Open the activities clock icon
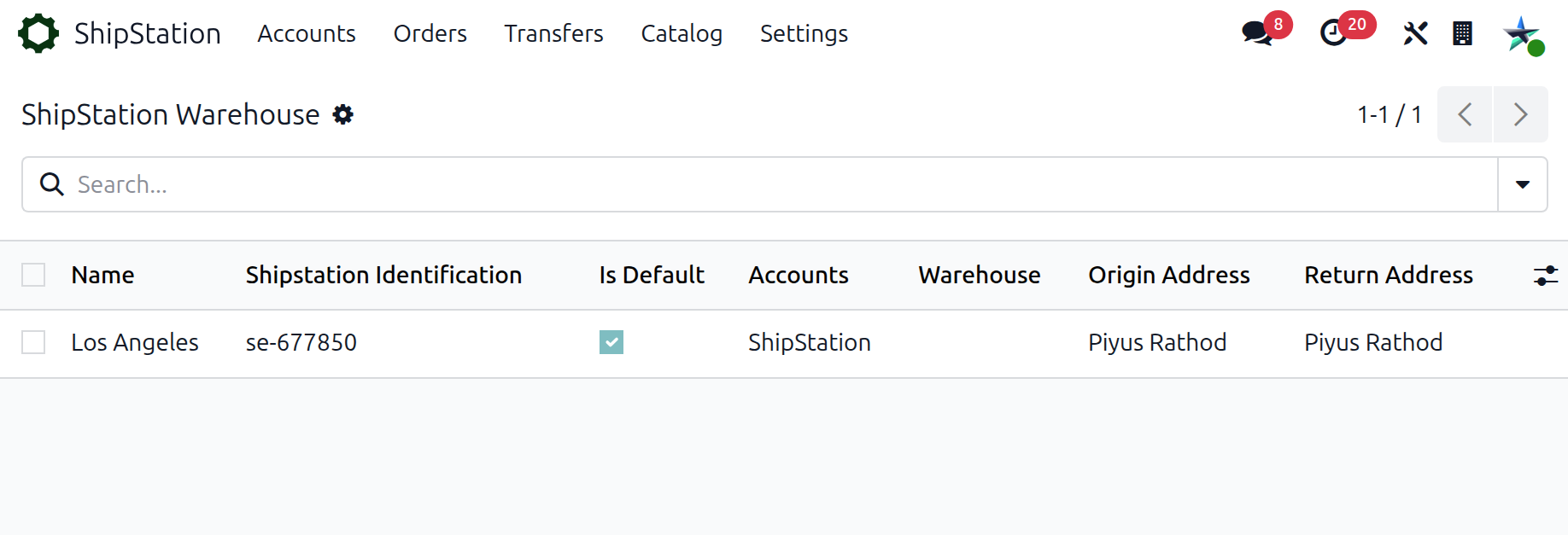 coord(1333,33)
